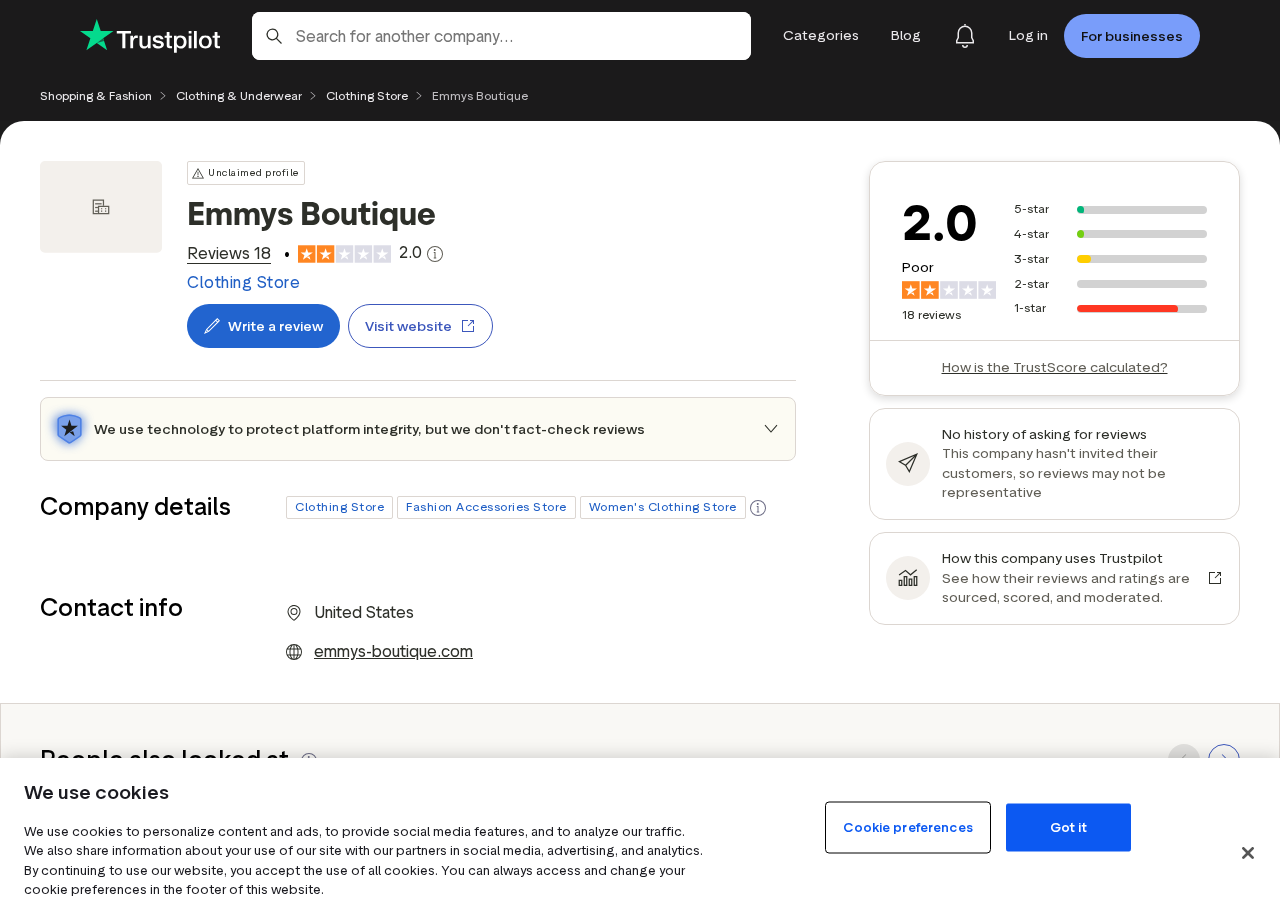Screen dimensions: 1280x900
Task: Open external link icon in Trustpilot usage card
Action: (1215, 578)
